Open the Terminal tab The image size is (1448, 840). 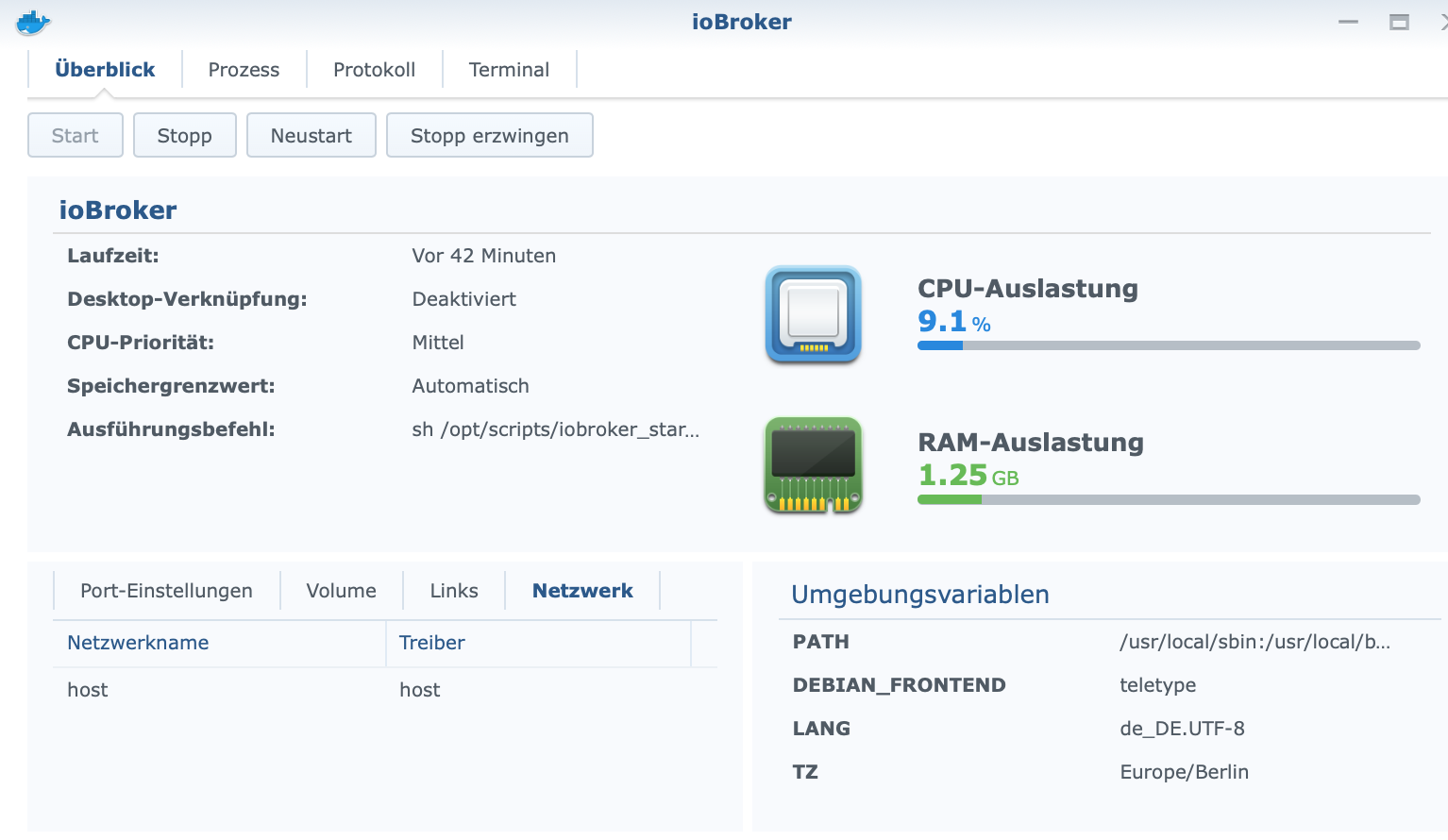509,70
